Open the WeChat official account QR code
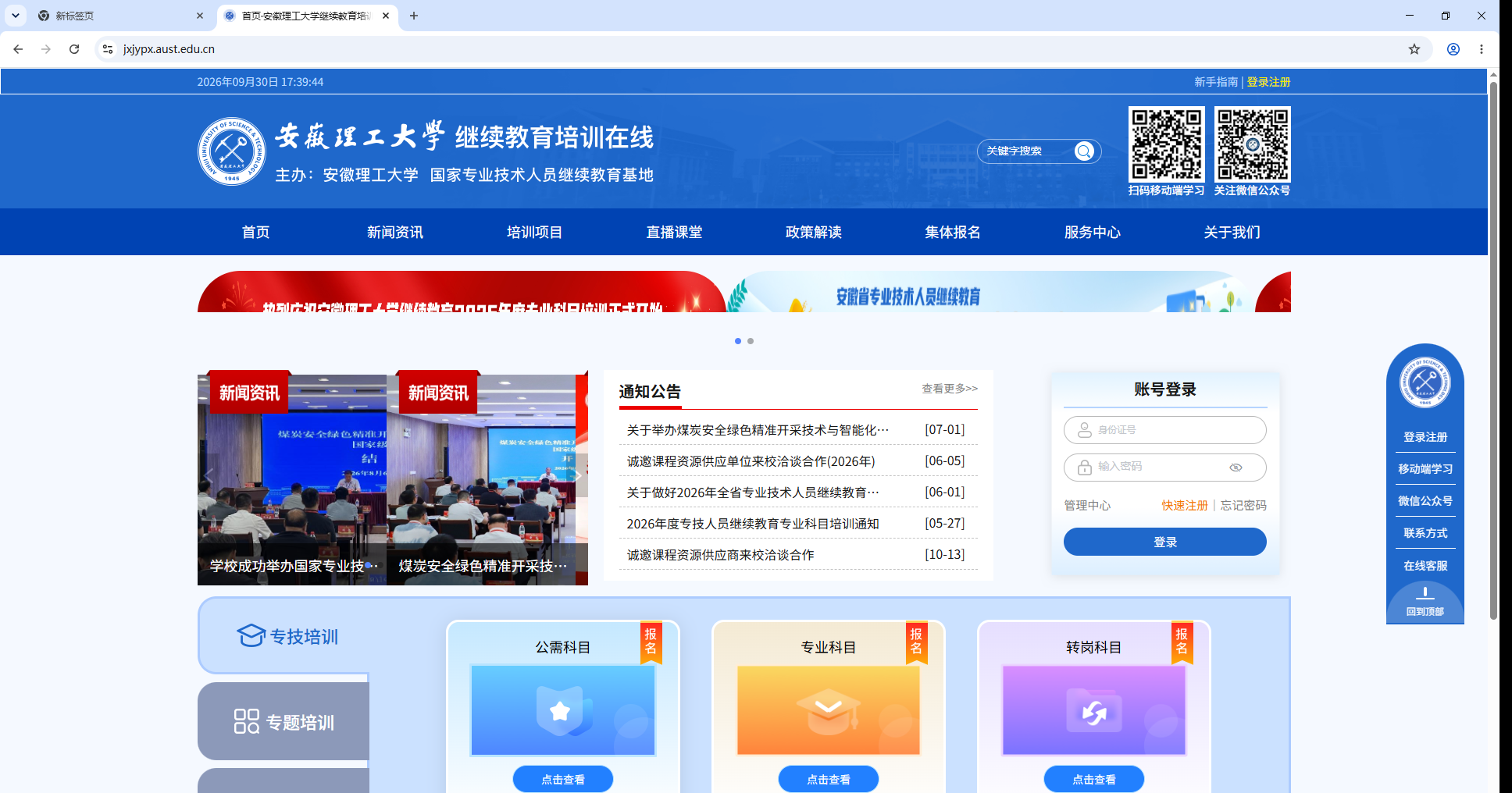Viewport: 1512px width, 793px height. (1253, 144)
